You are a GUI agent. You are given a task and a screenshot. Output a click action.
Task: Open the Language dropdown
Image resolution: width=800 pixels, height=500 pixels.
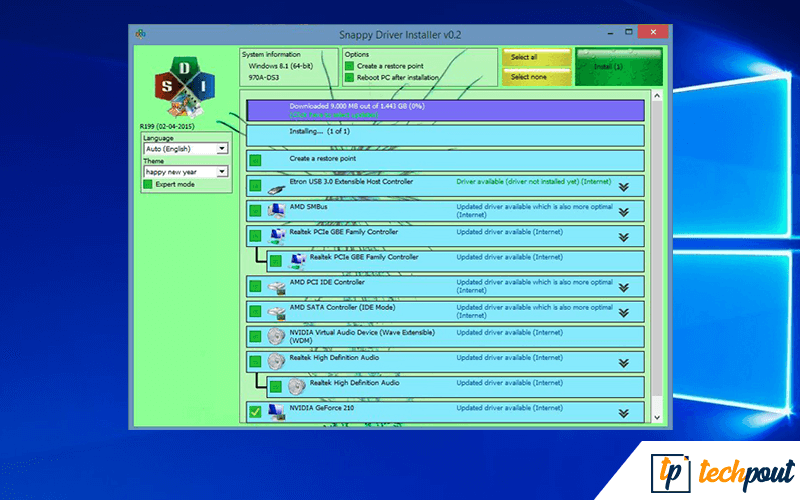tap(185, 149)
